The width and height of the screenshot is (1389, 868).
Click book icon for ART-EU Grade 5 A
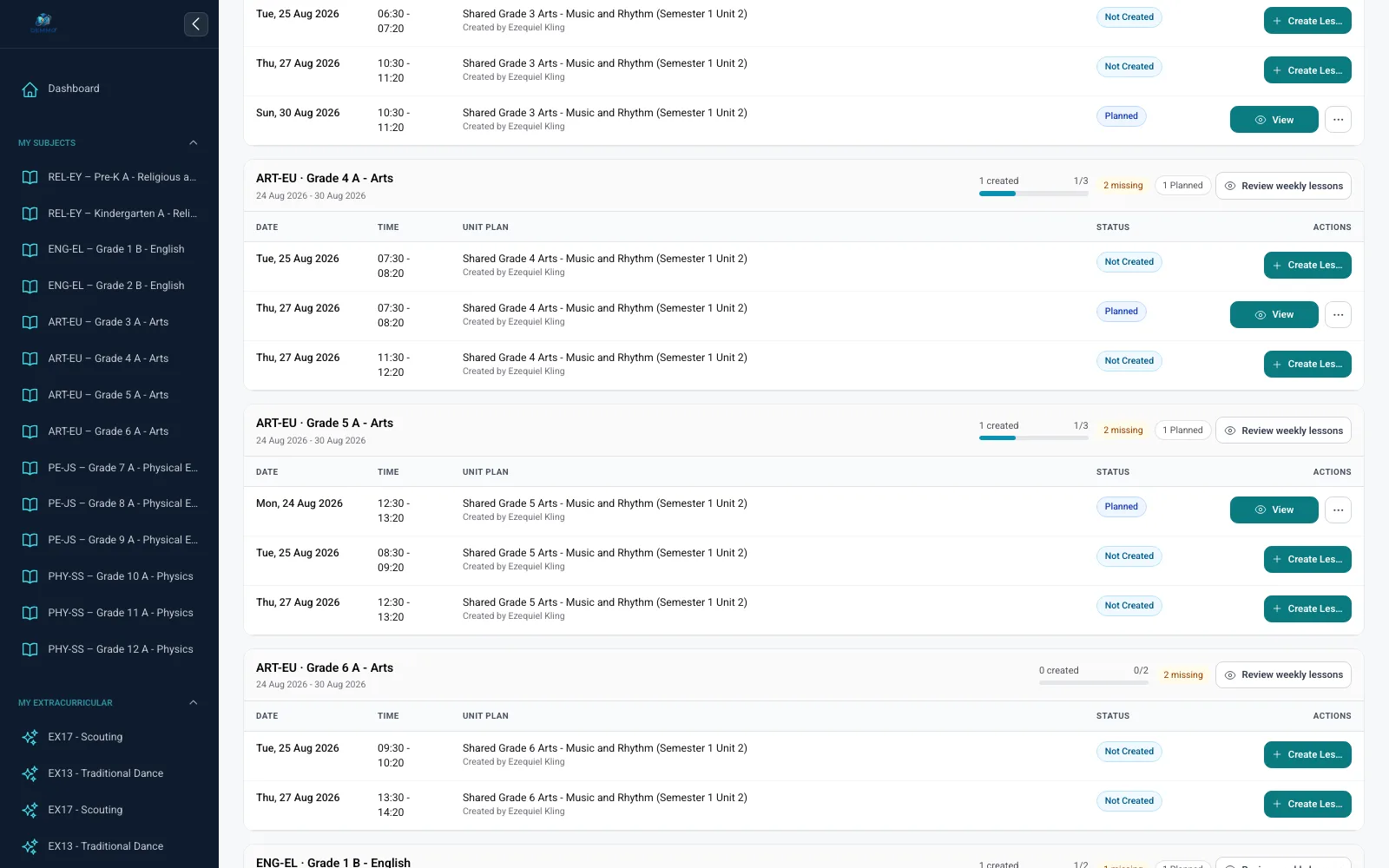click(30, 395)
